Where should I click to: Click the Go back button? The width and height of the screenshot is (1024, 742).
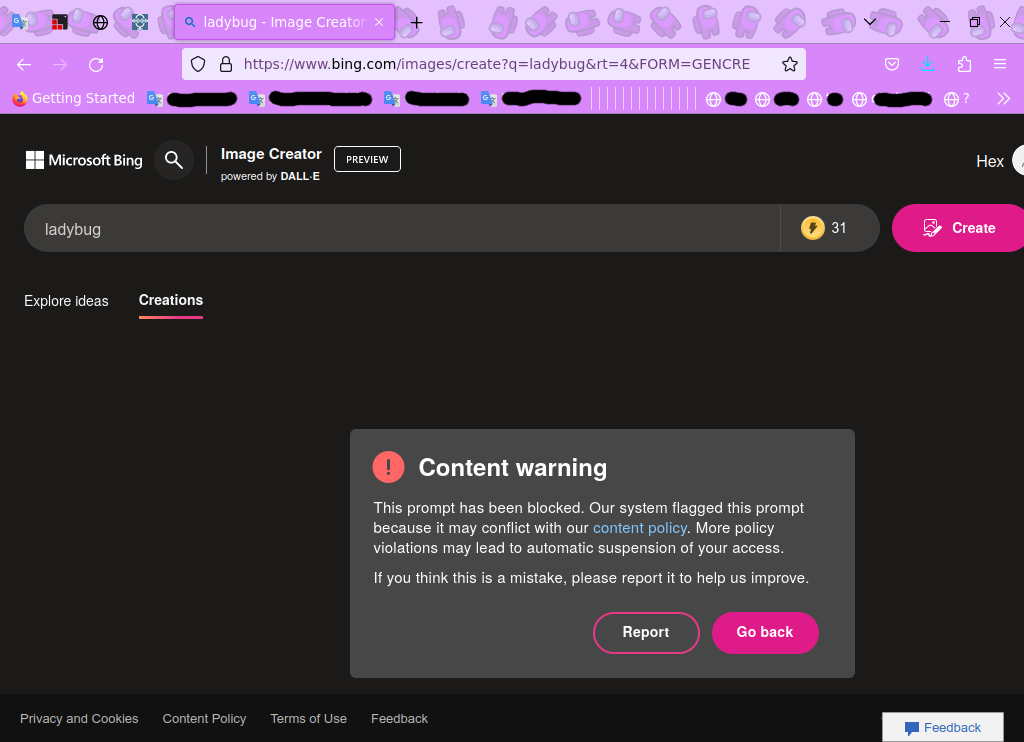click(x=765, y=632)
